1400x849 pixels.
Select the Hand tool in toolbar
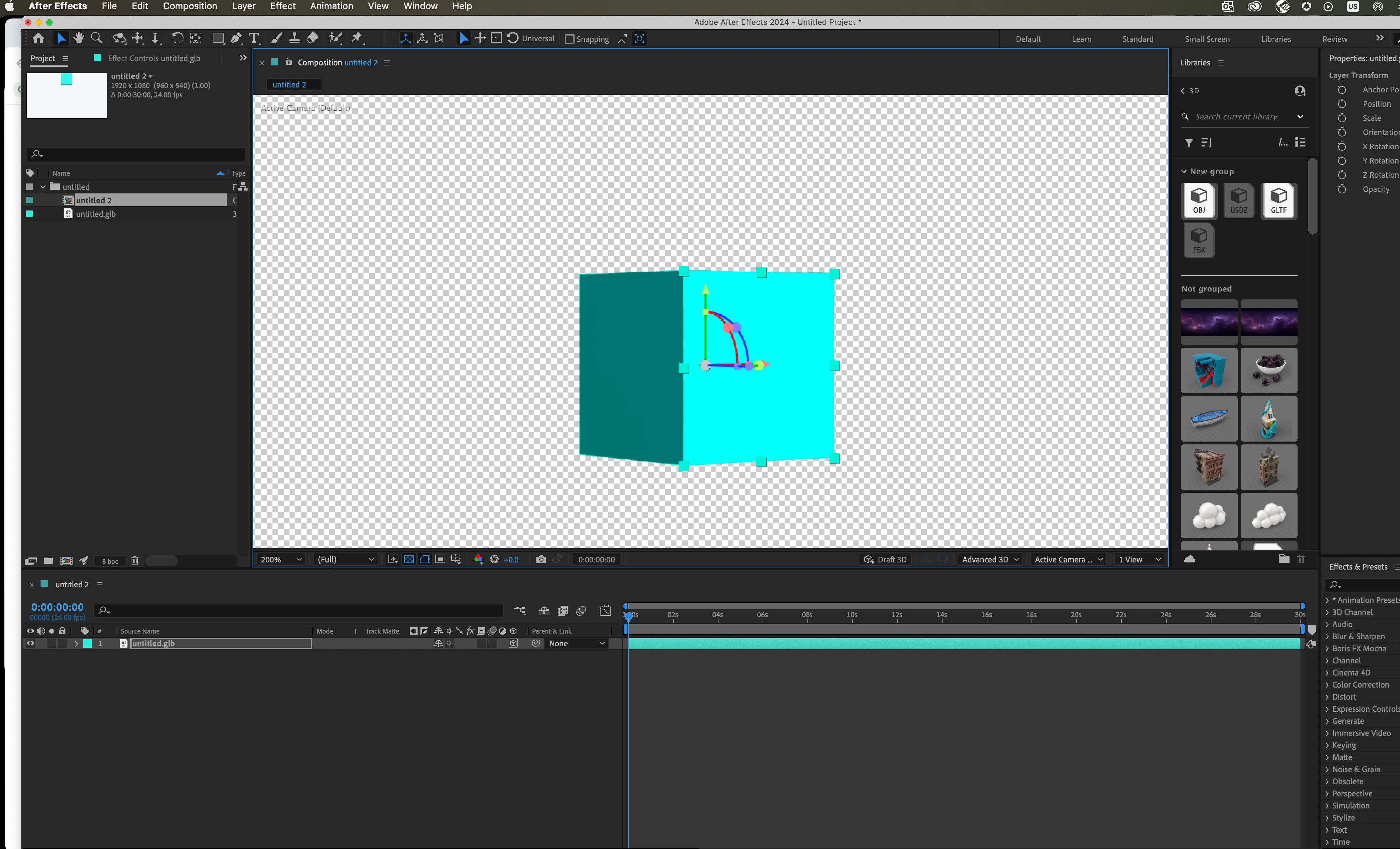click(78, 38)
